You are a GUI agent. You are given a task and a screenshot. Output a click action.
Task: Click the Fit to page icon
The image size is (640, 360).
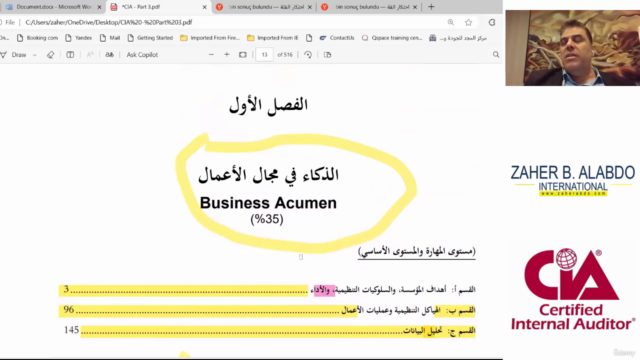[x=243, y=55]
